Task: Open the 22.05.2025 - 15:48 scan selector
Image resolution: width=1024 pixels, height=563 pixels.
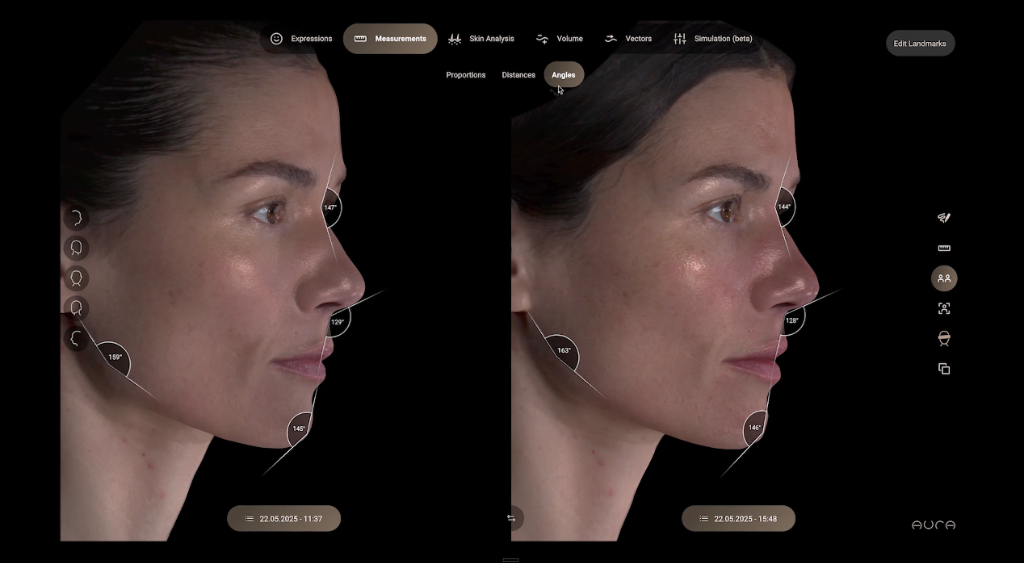Action: 738,519
